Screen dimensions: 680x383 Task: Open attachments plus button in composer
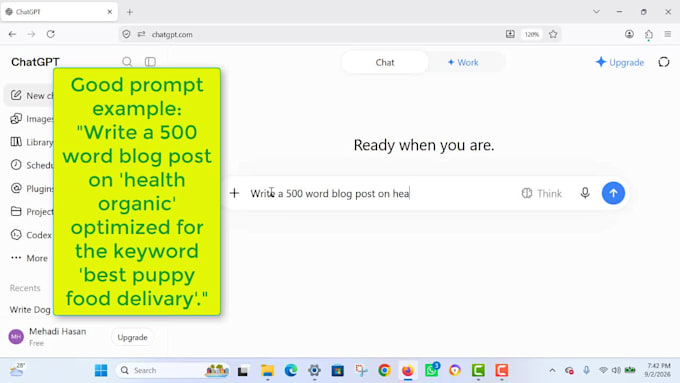(x=235, y=193)
